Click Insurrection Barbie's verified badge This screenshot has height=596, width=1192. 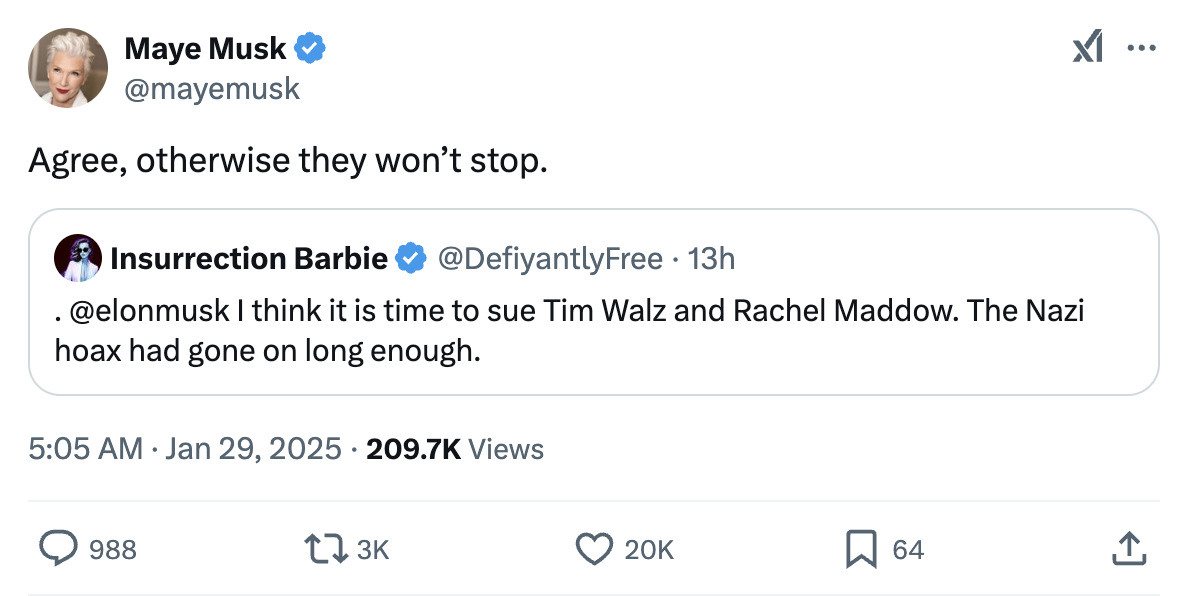click(410, 259)
